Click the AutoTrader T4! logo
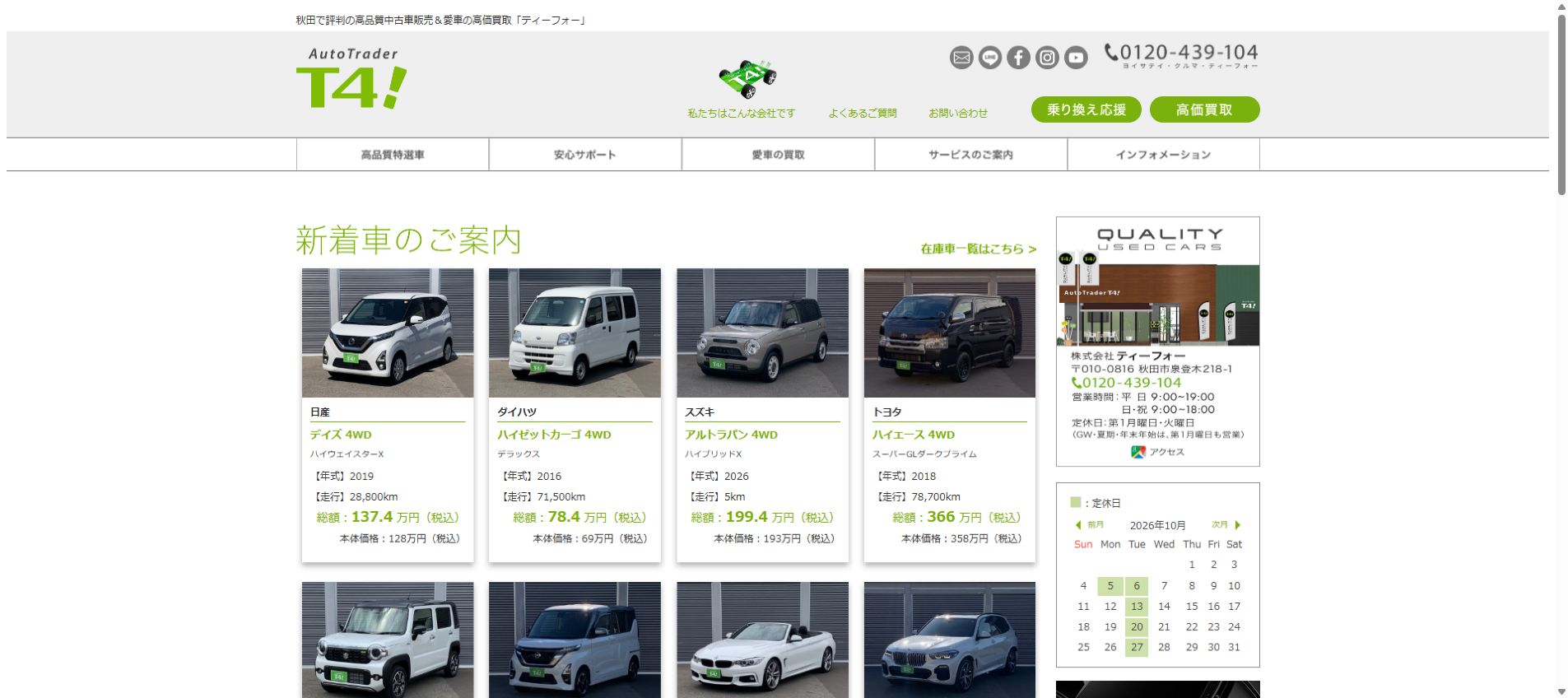The width and height of the screenshot is (1568, 698). pyautogui.click(x=351, y=77)
